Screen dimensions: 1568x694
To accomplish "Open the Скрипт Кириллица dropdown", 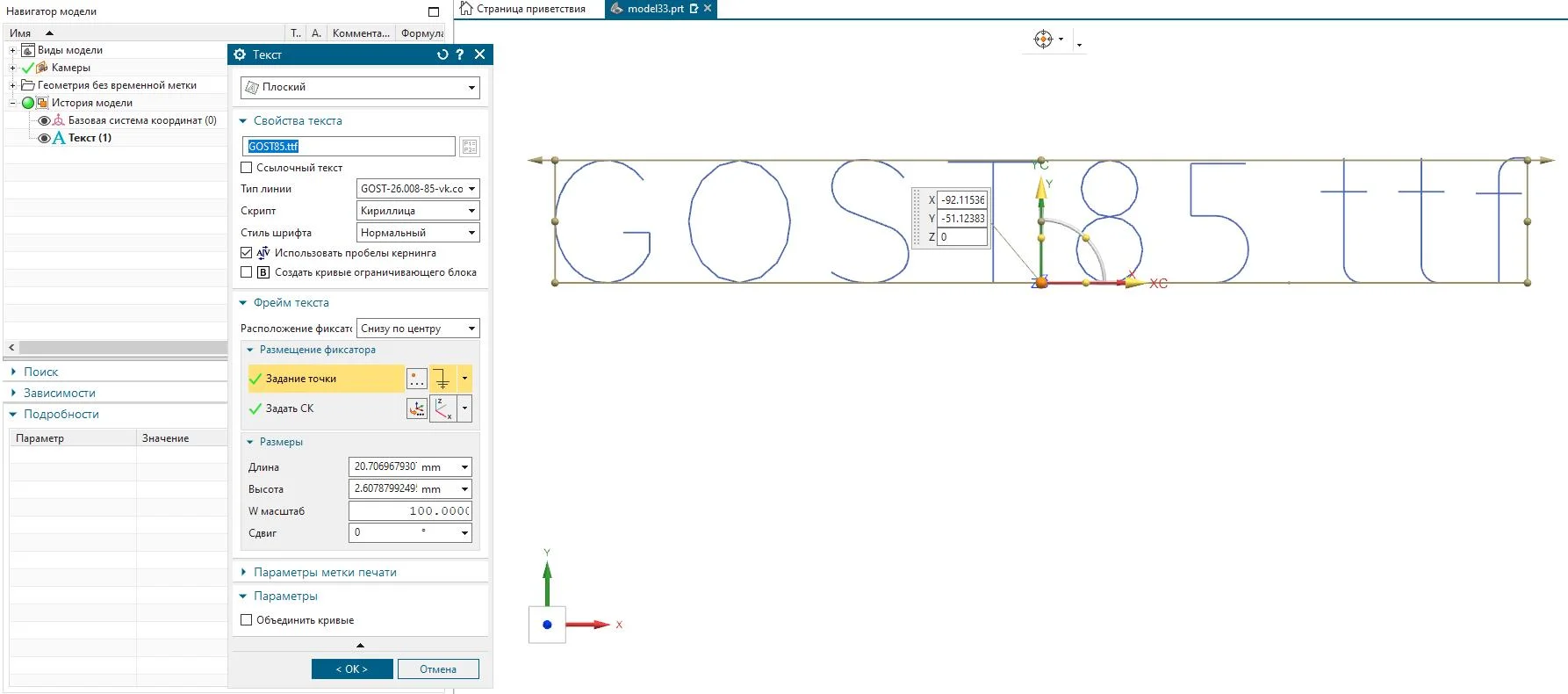I will pyautogui.click(x=418, y=211).
